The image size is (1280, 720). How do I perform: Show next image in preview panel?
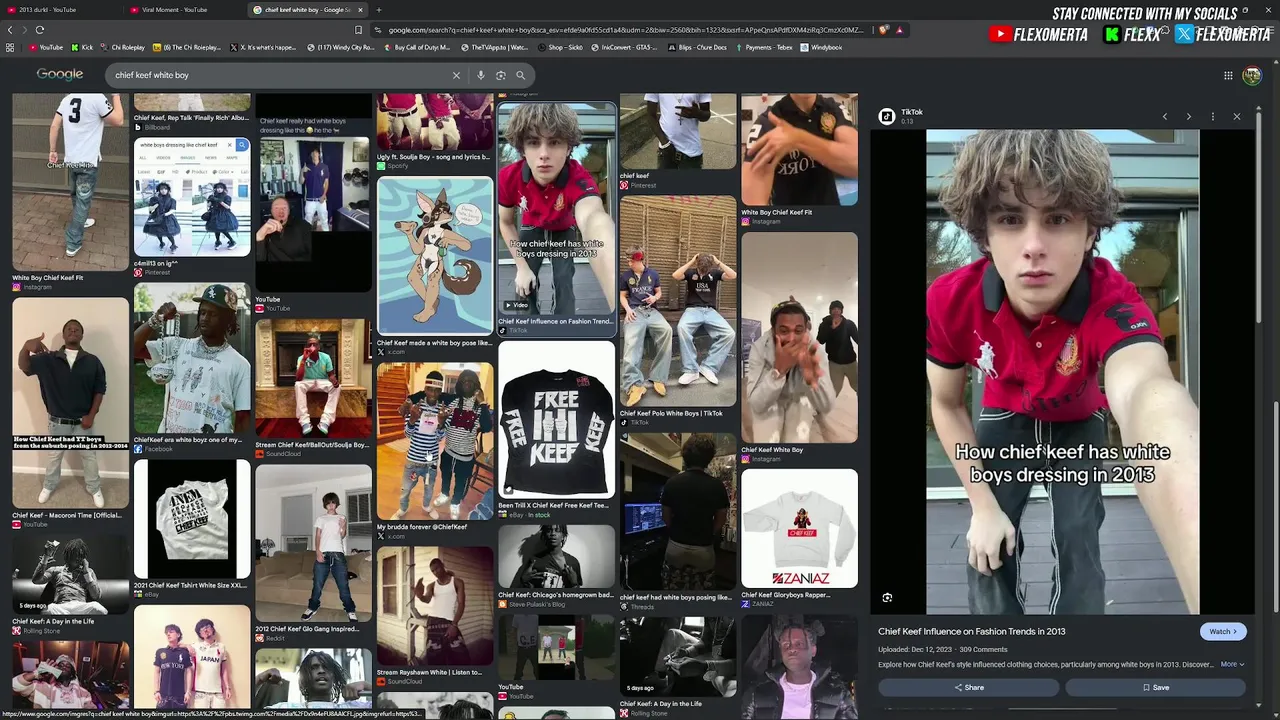pyautogui.click(x=1189, y=117)
